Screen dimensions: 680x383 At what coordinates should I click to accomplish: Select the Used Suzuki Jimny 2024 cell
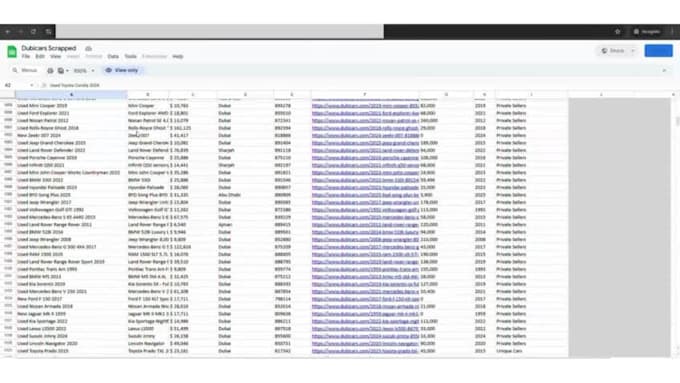[71, 336]
